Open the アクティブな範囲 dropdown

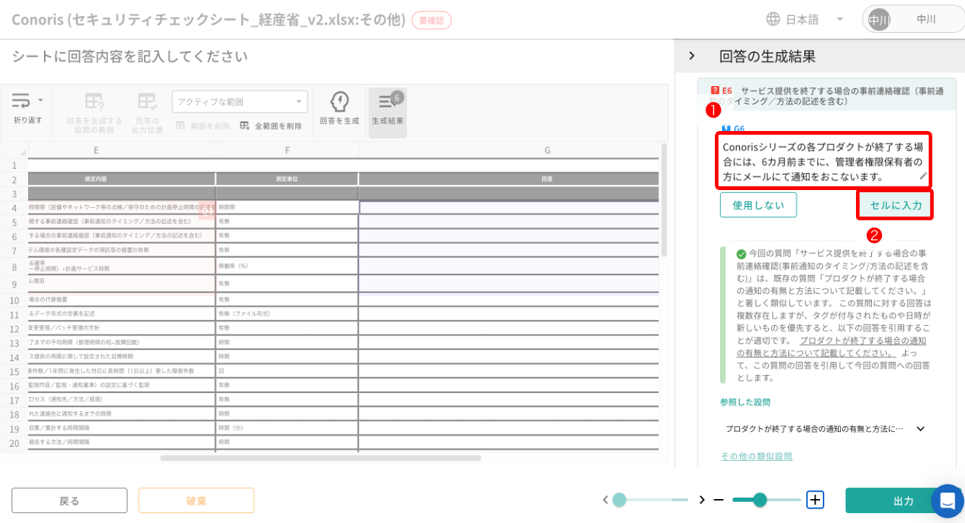tap(239, 102)
